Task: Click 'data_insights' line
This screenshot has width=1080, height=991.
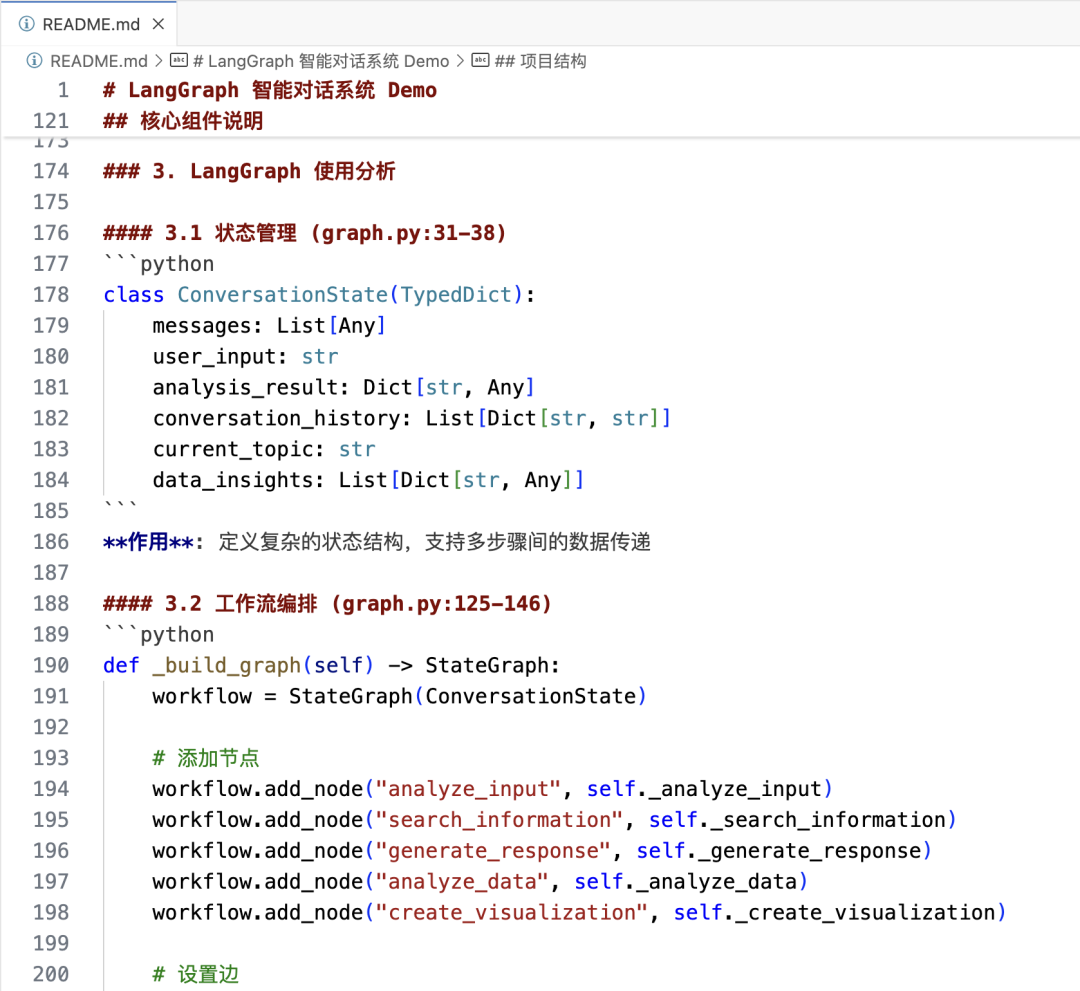Action: (x=368, y=480)
